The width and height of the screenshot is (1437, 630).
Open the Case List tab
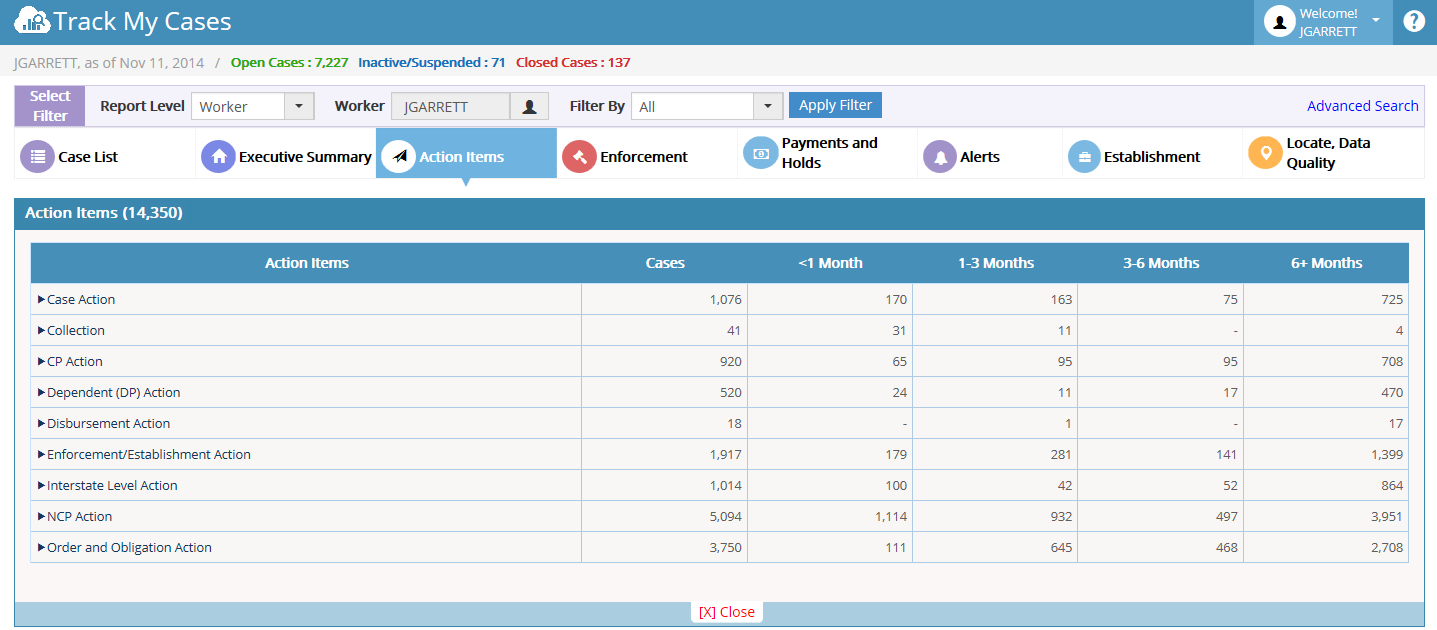tap(105, 154)
